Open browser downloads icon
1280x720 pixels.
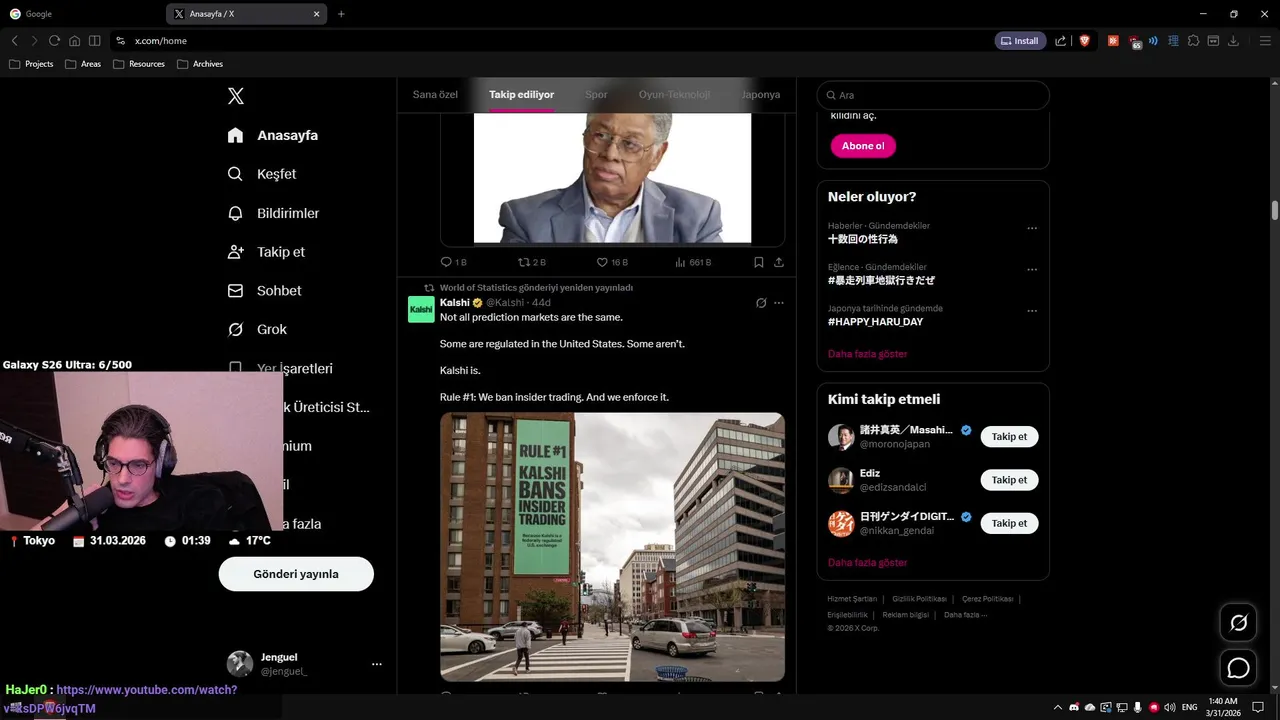click(x=1233, y=41)
